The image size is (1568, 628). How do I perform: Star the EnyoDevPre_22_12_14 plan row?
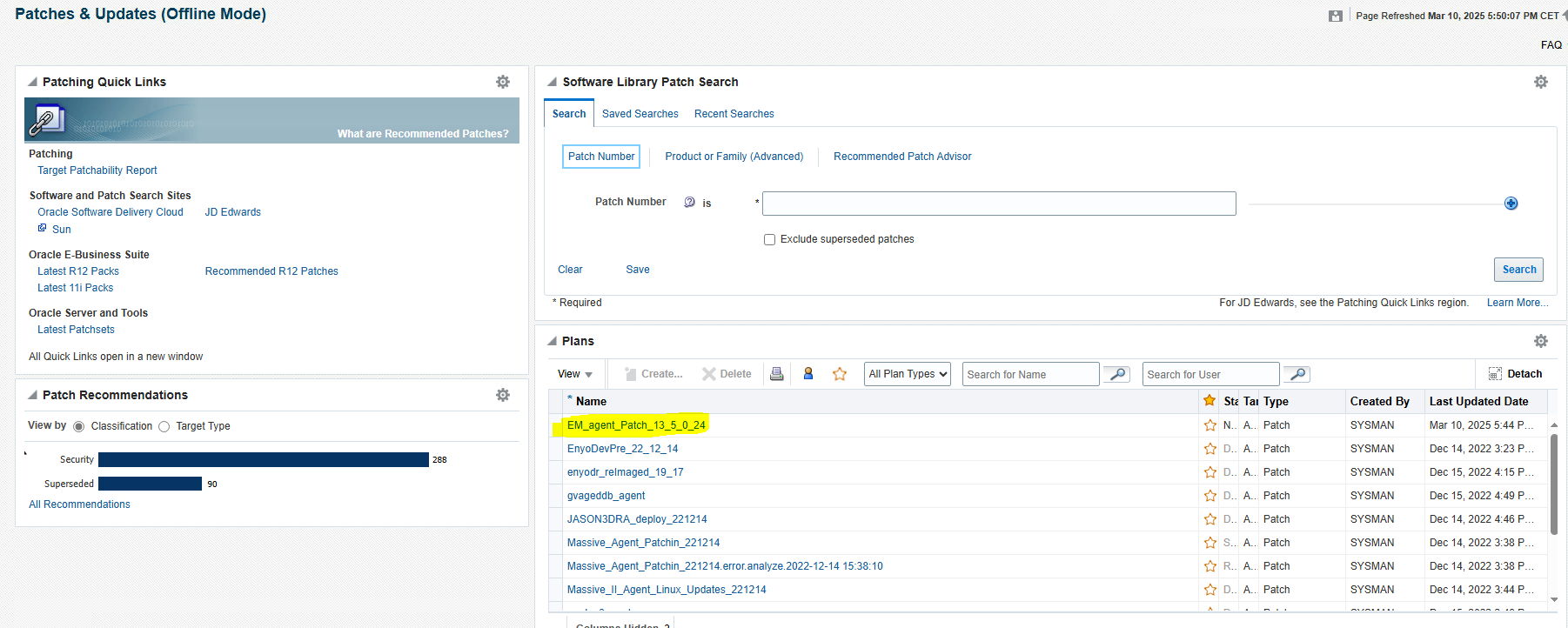tap(1210, 449)
